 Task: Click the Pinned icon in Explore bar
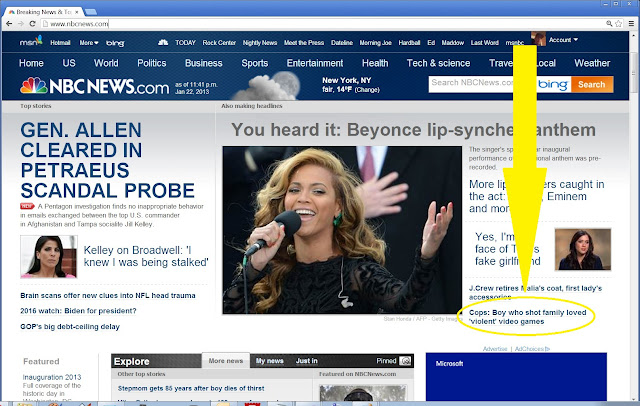405,361
